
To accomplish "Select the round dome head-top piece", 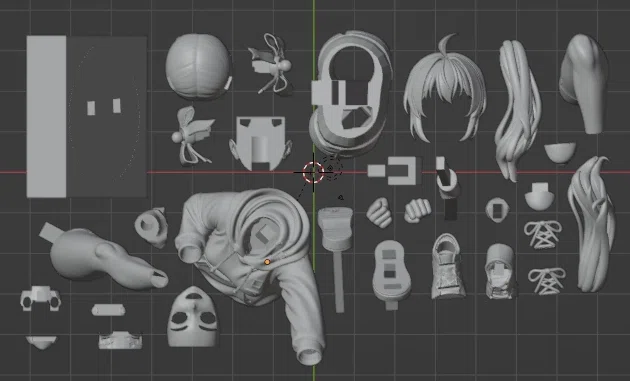I will point(198,66).
